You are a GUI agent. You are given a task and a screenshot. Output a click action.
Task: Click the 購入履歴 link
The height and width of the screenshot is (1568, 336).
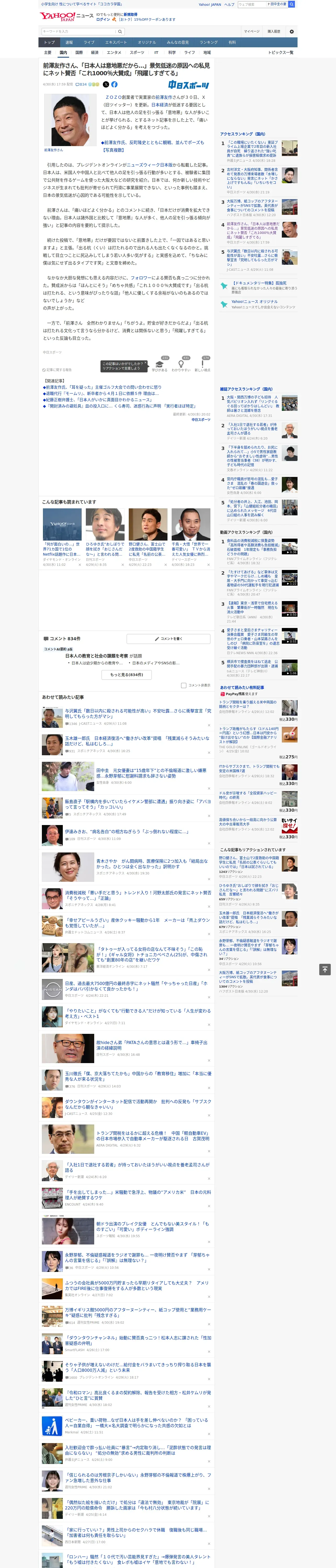274,31
